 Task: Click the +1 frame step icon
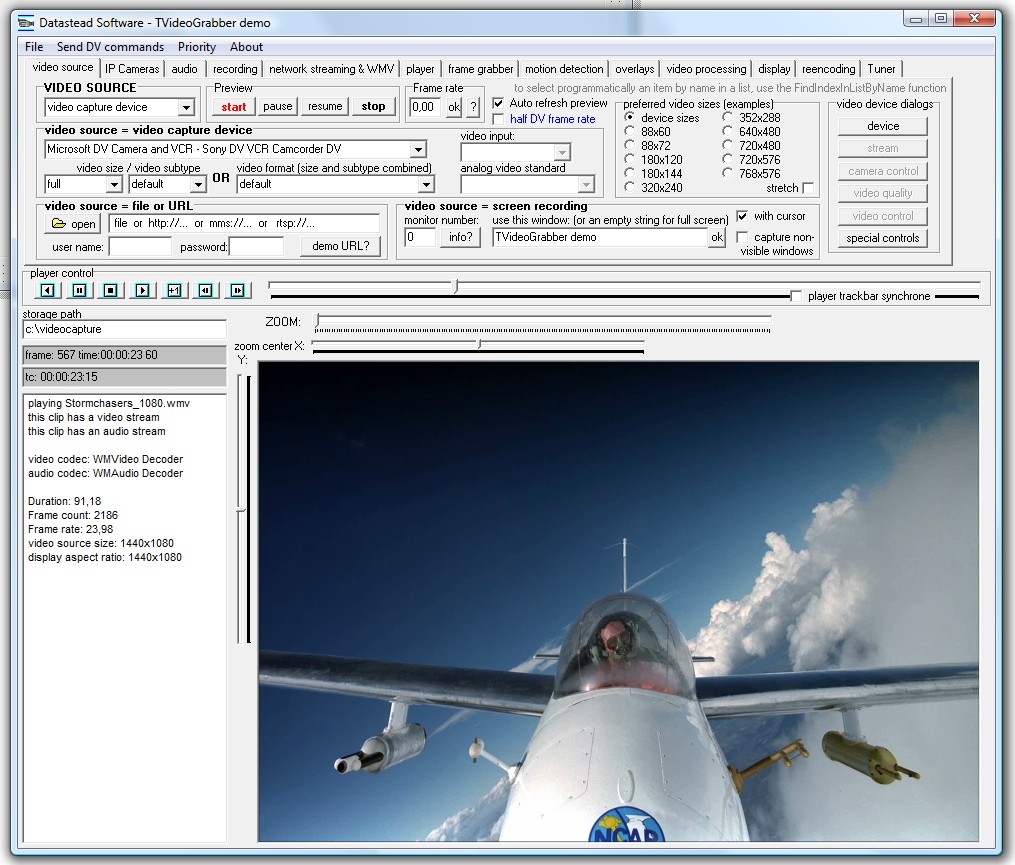click(x=175, y=290)
